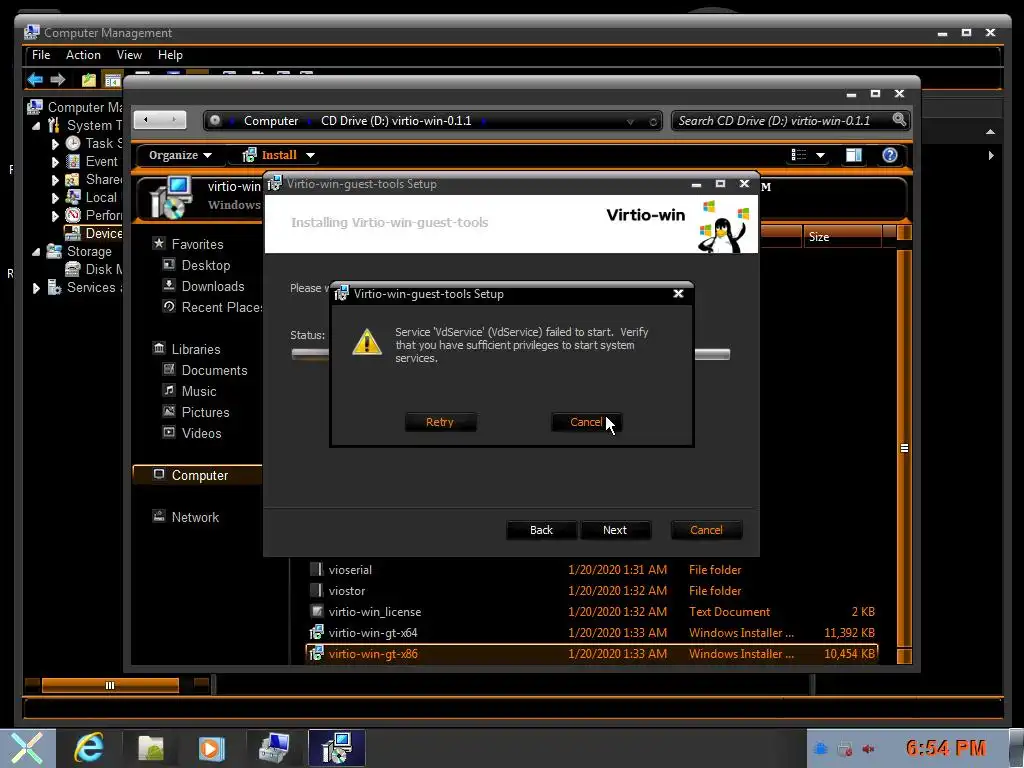Click the Explorer vertical scrollbar thumb
This screenshot has width=1024, height=768.
(x=904, y=448)
